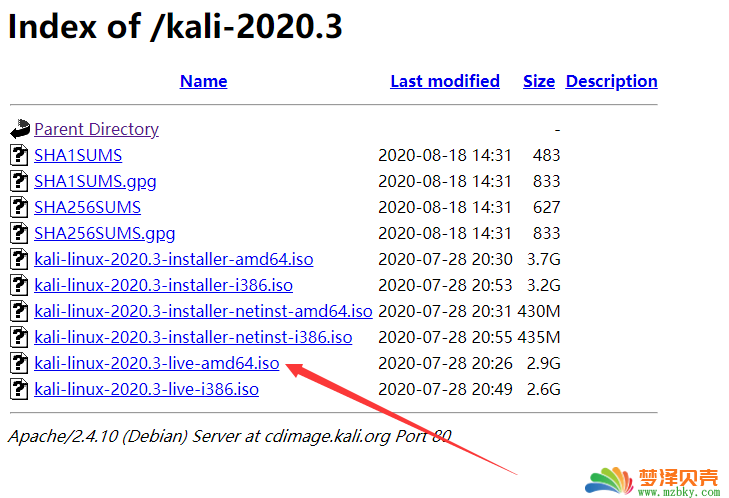Click the icon beside live-i386.iso

(x=19, y=390)
